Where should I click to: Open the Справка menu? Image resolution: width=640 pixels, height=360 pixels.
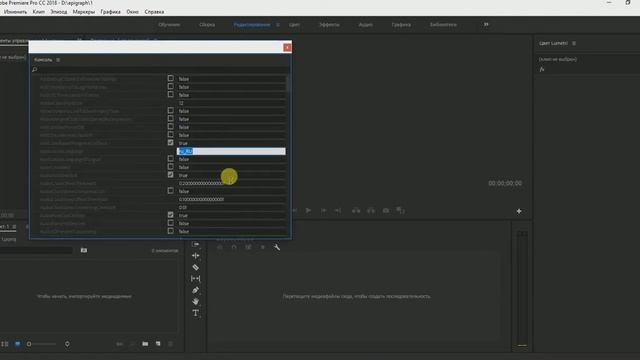click(154, 12)
